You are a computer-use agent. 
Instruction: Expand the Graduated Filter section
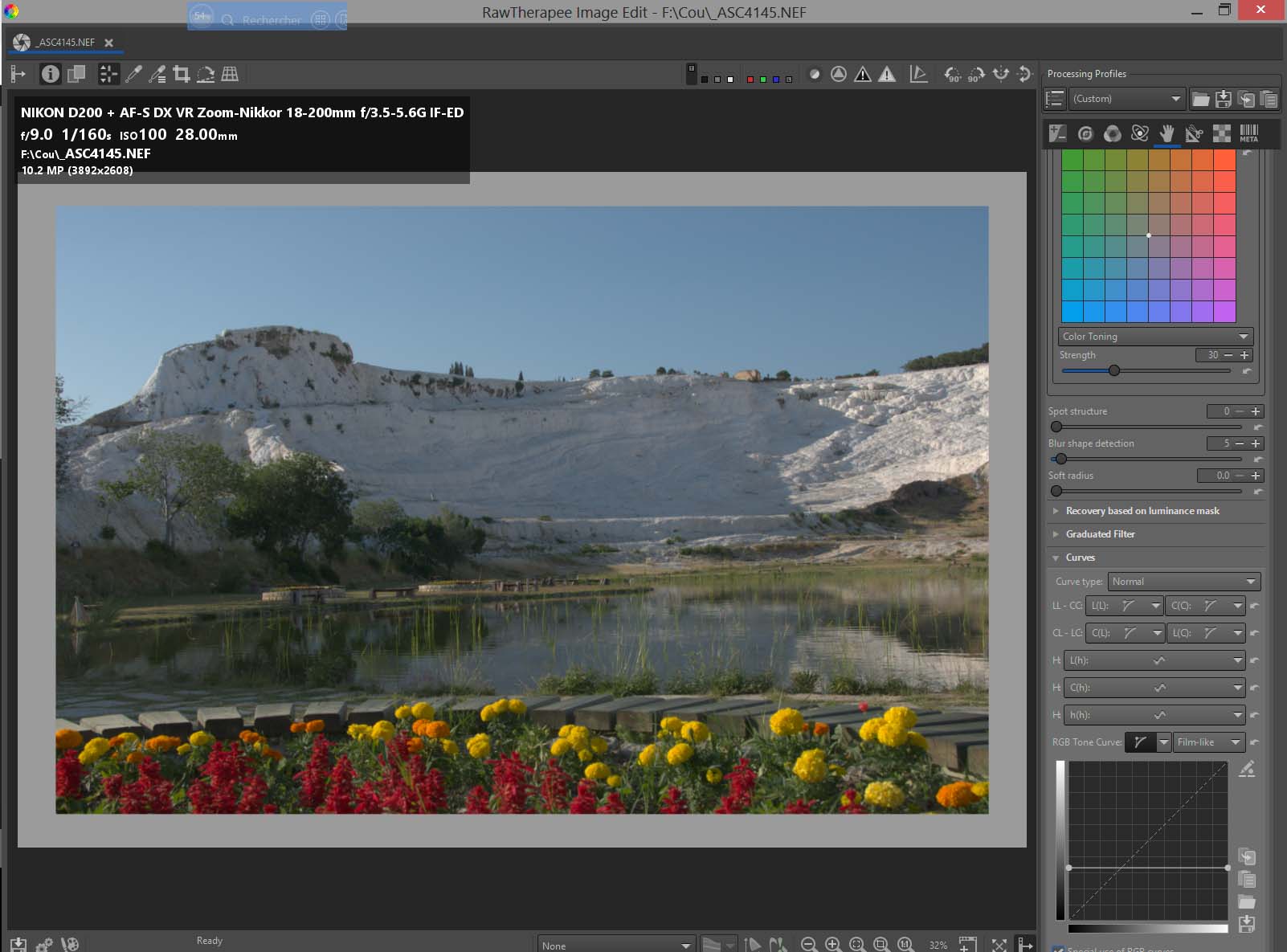click(1100, 534)
